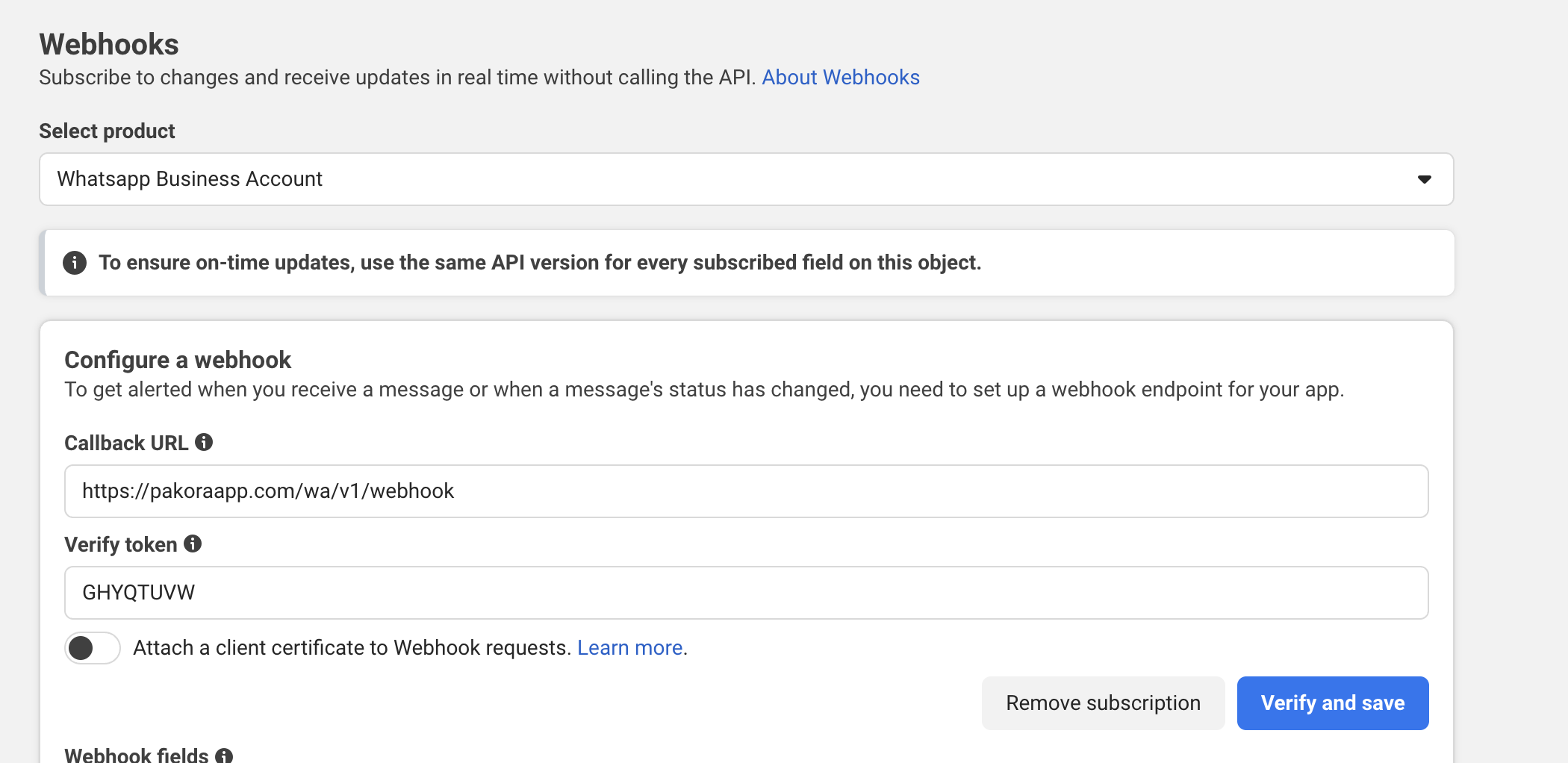1568x763 pixels.
Task: Click the Remove subscription button
Action: (x=1103, y=703)
